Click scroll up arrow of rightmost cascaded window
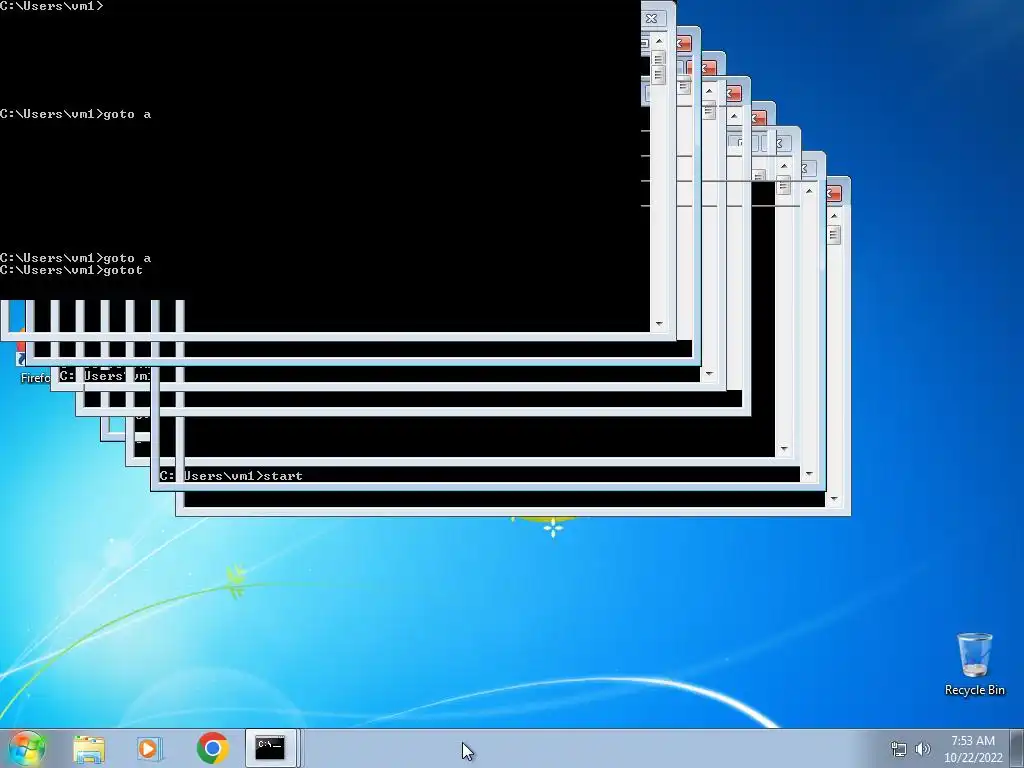This screenshot has height=768, width=1024. coord(834,216)
